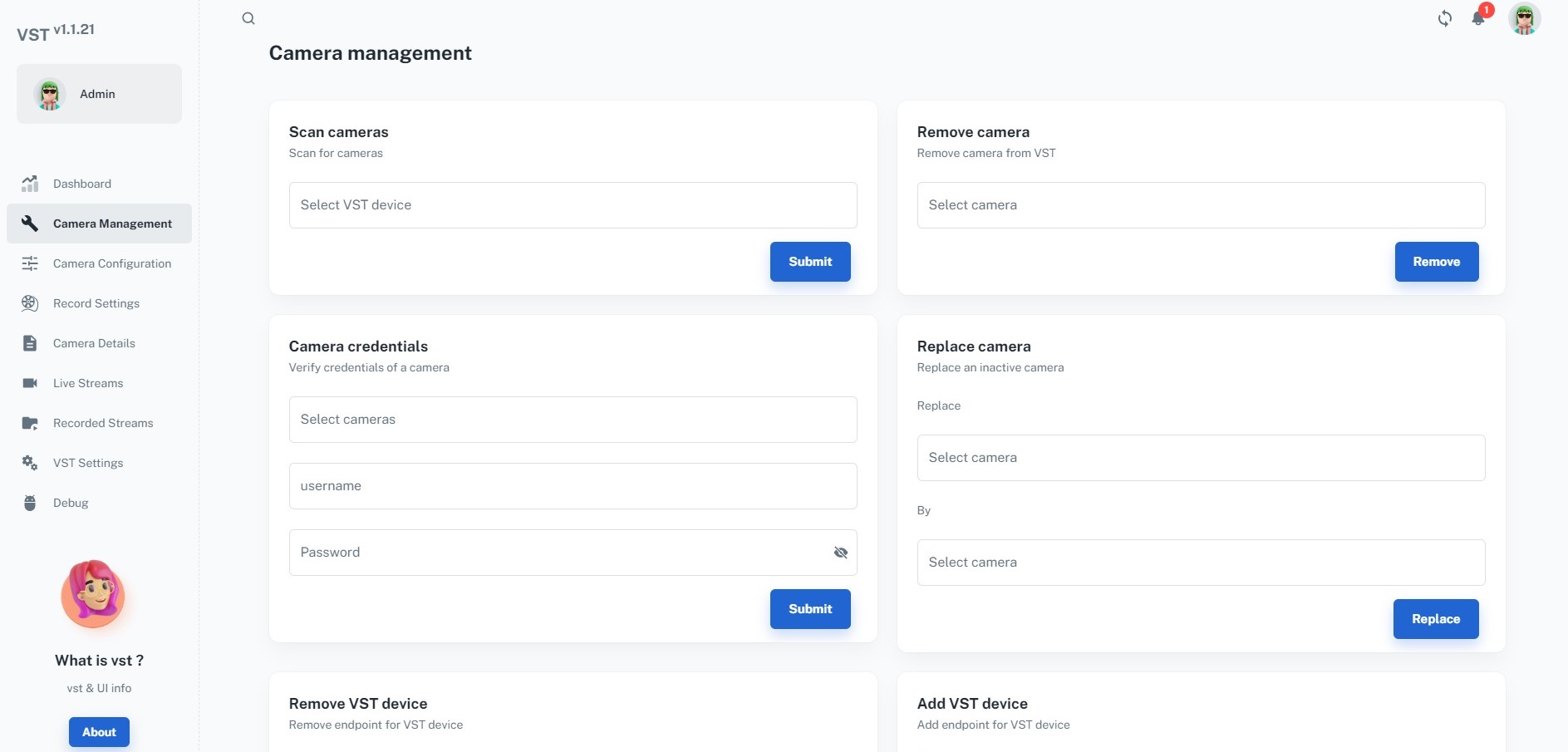Open the search bar icon

pos(248,18)
